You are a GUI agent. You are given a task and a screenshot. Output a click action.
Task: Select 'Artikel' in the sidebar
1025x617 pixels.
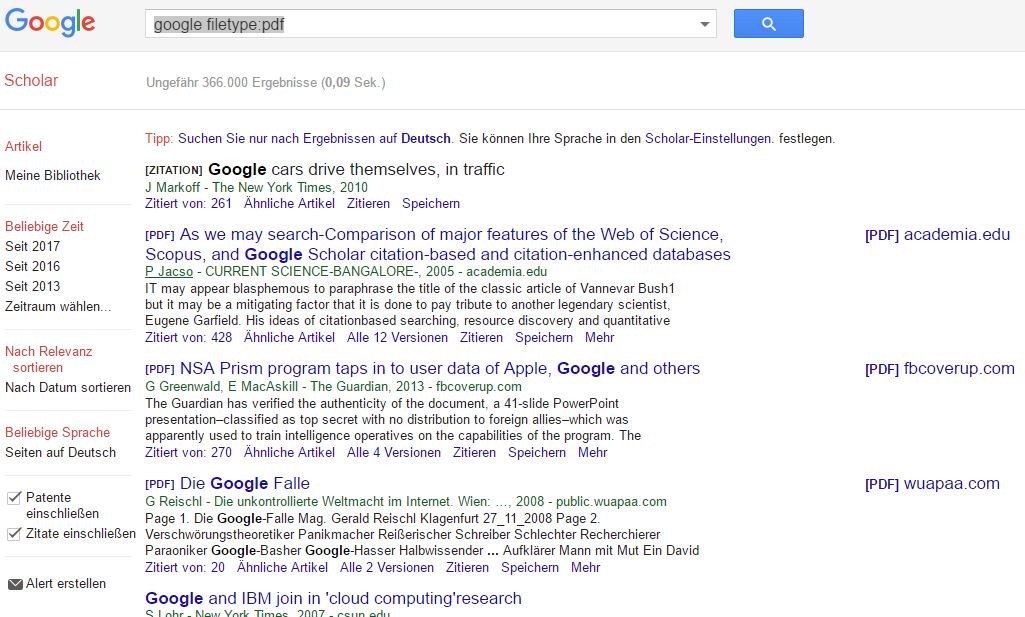tap(24, 146)
